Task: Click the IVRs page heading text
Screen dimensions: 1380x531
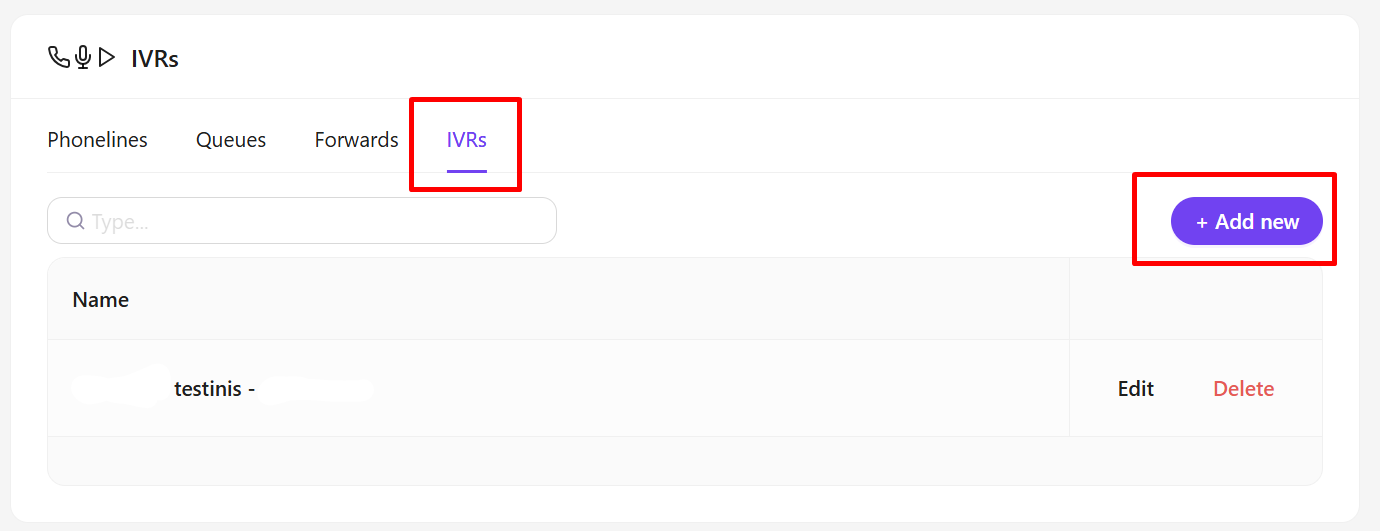Action: pos(155,59)
